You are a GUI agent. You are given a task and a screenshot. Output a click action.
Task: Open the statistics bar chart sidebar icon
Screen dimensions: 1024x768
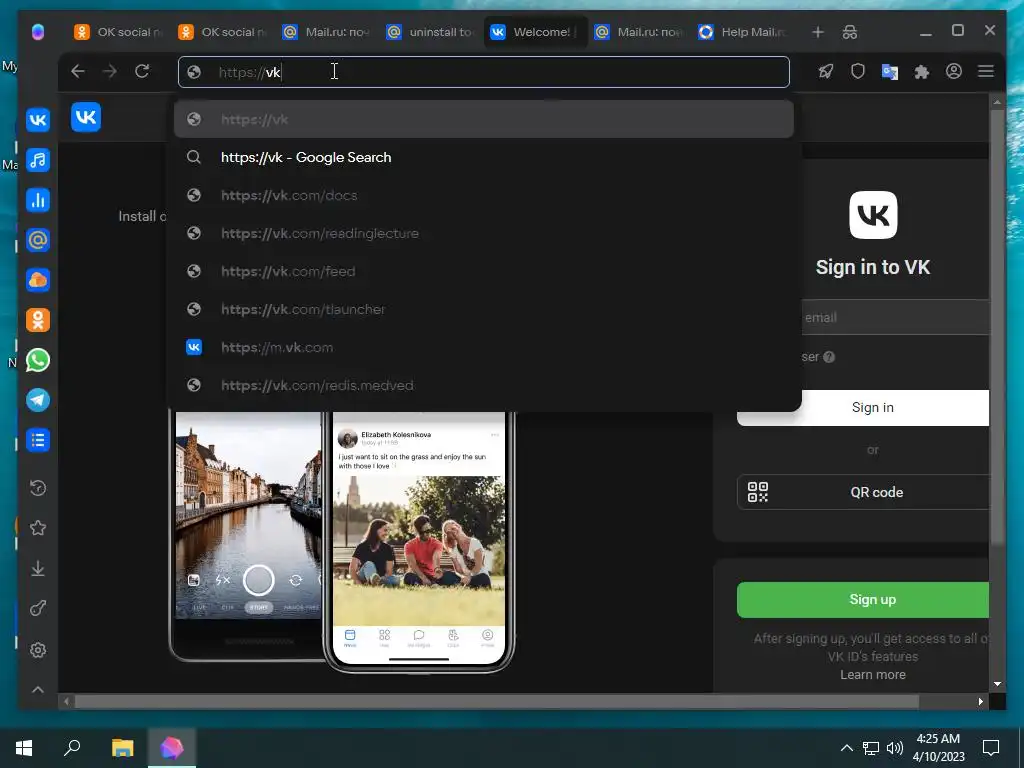tap(38, 200)
